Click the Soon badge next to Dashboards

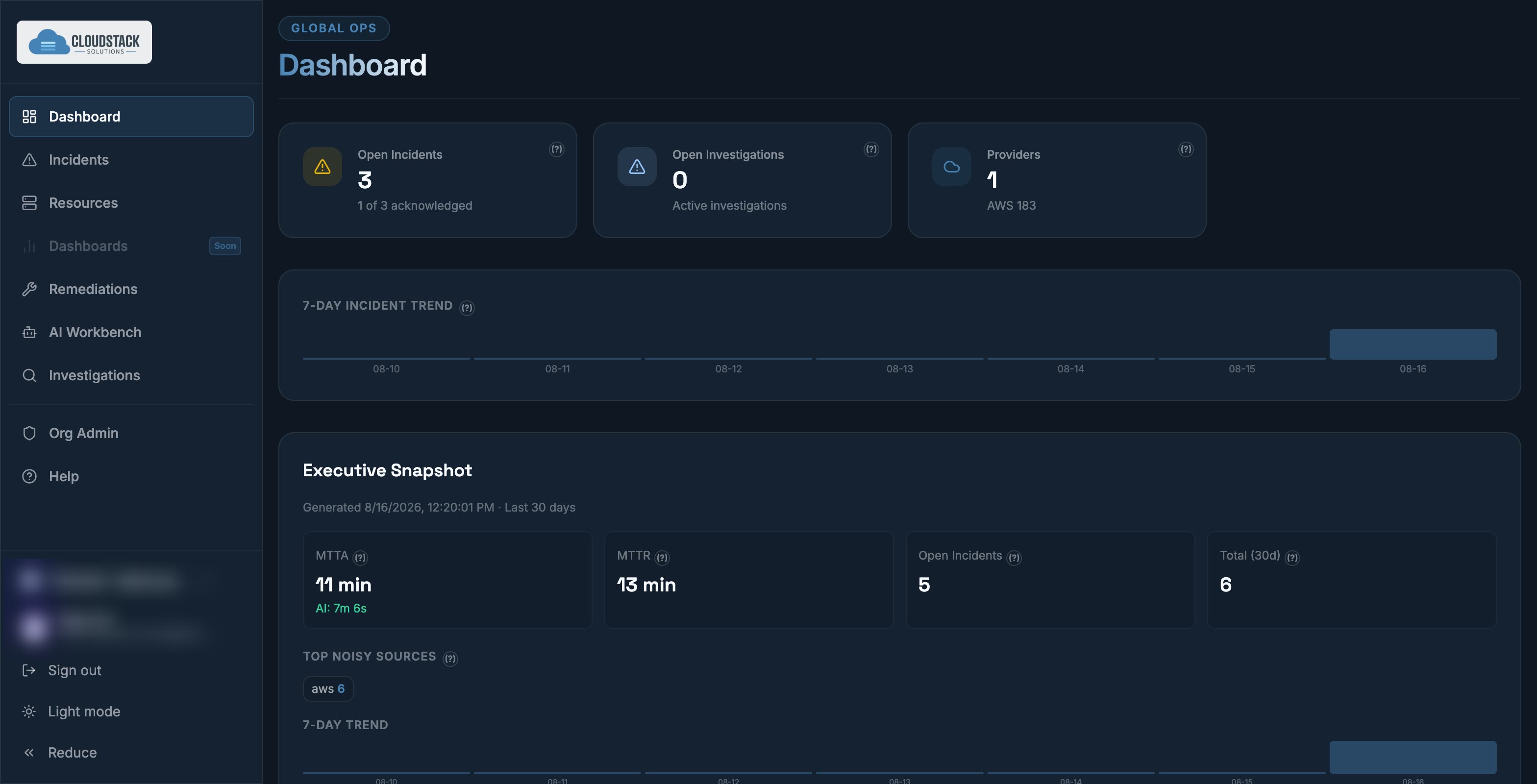tap(225, 246)
